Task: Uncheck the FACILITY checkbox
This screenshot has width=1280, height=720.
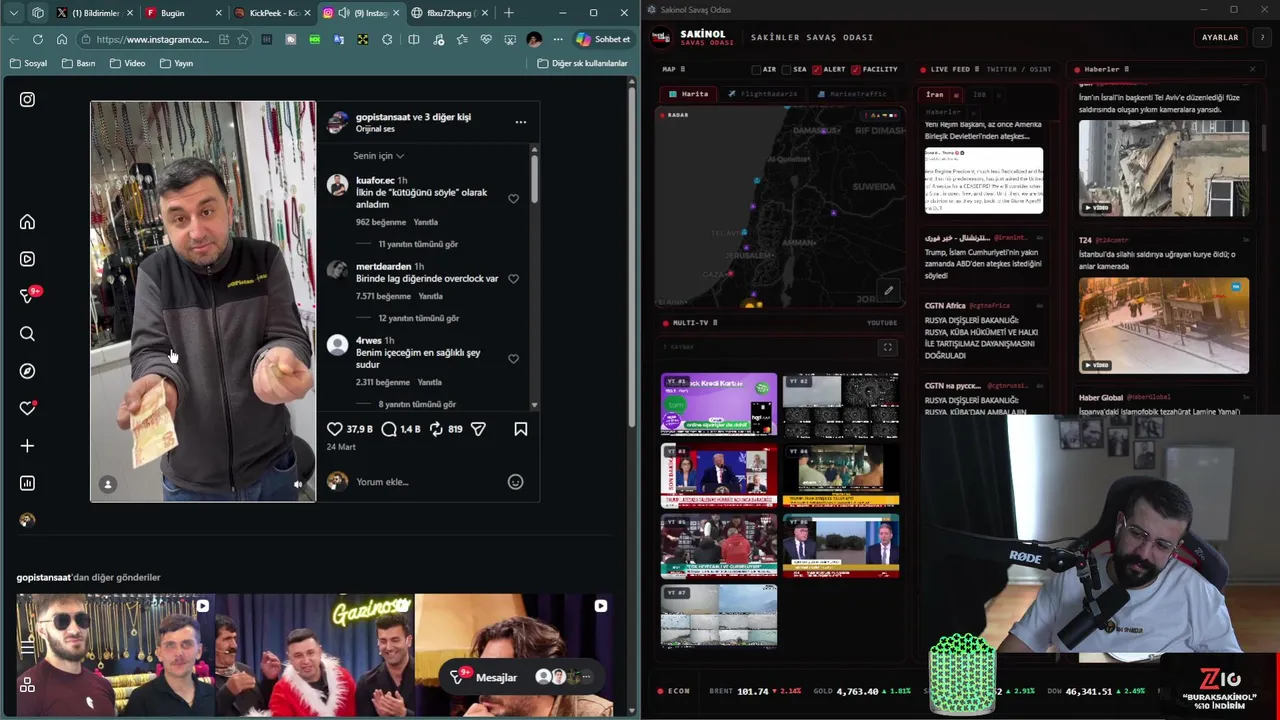Action: 856,70
